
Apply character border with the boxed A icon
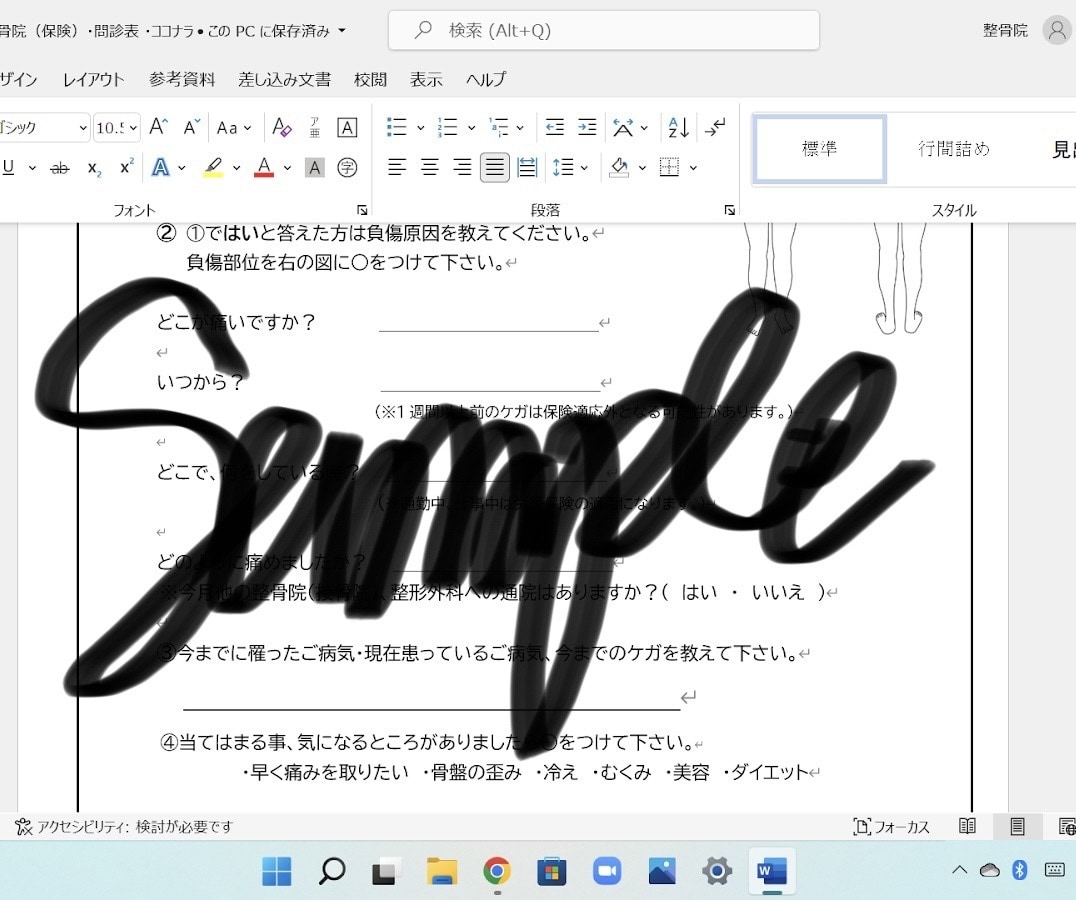[347, 127]
